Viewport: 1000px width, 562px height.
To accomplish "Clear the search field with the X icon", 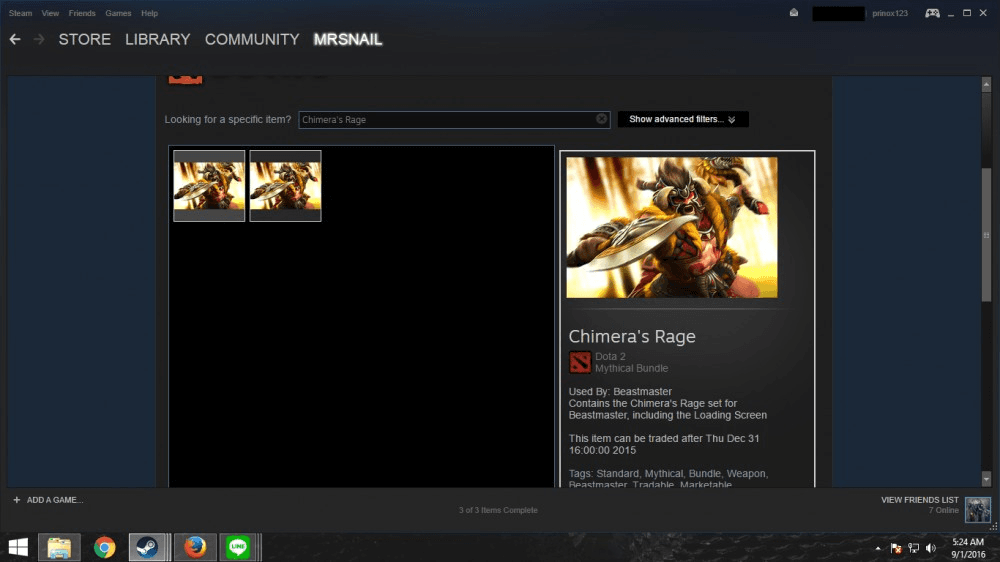I will [x=601, y=119].
